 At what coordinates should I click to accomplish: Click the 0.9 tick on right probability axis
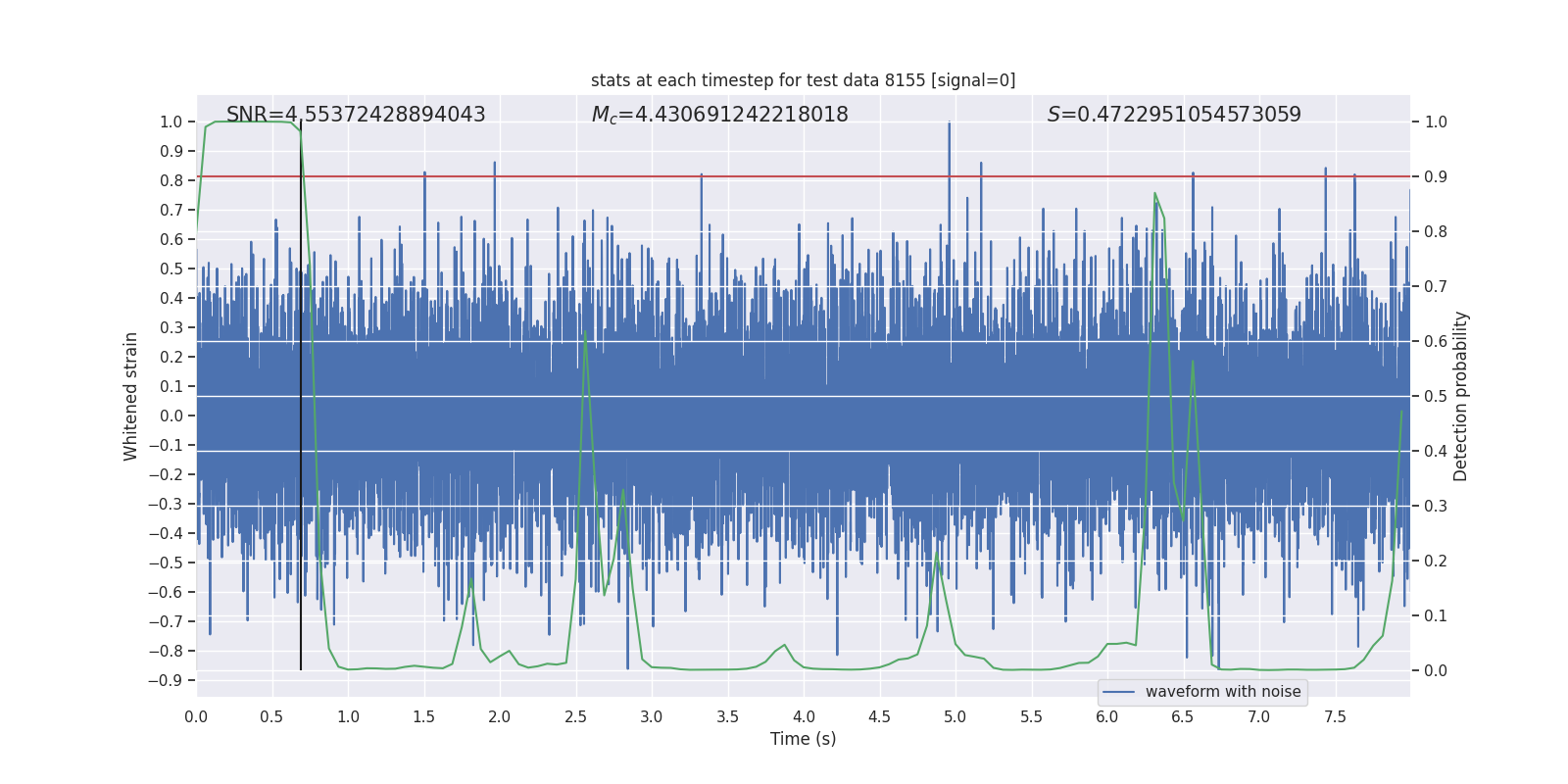(1436, 177)
